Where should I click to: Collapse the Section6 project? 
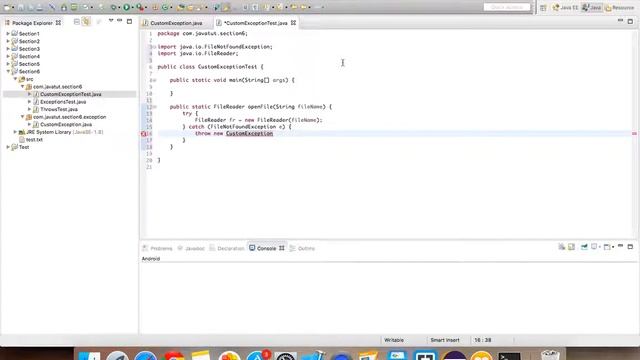(8, 71)
